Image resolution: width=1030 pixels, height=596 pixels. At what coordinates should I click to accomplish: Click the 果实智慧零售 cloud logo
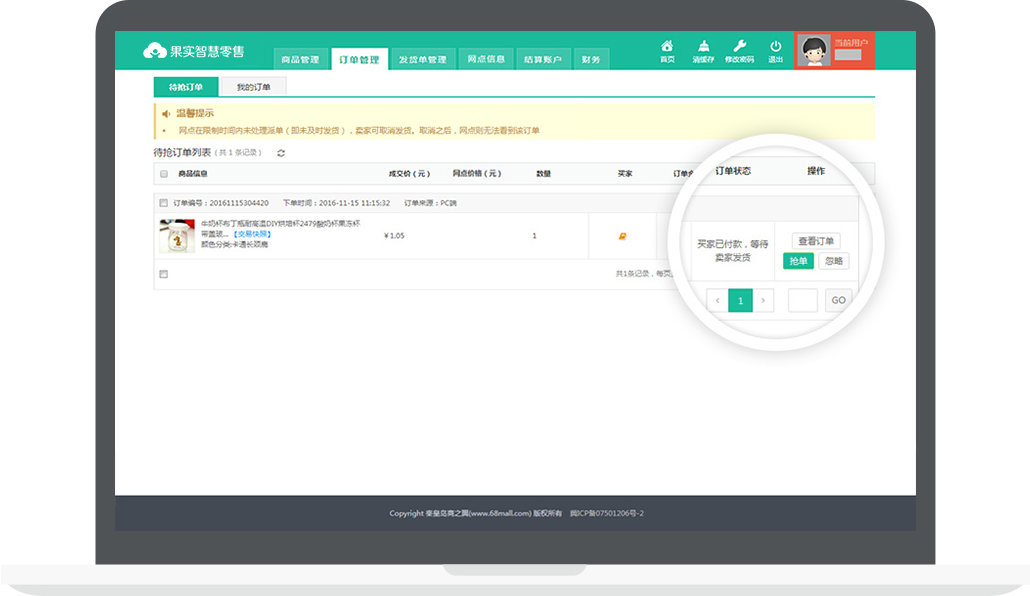pyautogui.click(x=155, y=51)
